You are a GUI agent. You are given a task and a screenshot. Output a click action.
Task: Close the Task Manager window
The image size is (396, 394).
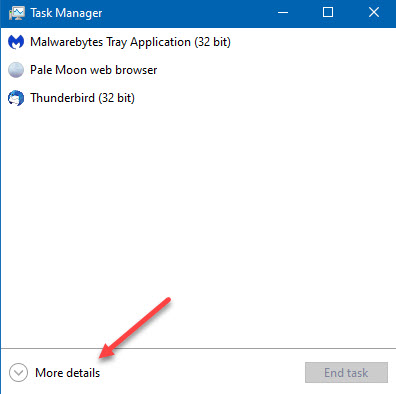coord(374,13)
